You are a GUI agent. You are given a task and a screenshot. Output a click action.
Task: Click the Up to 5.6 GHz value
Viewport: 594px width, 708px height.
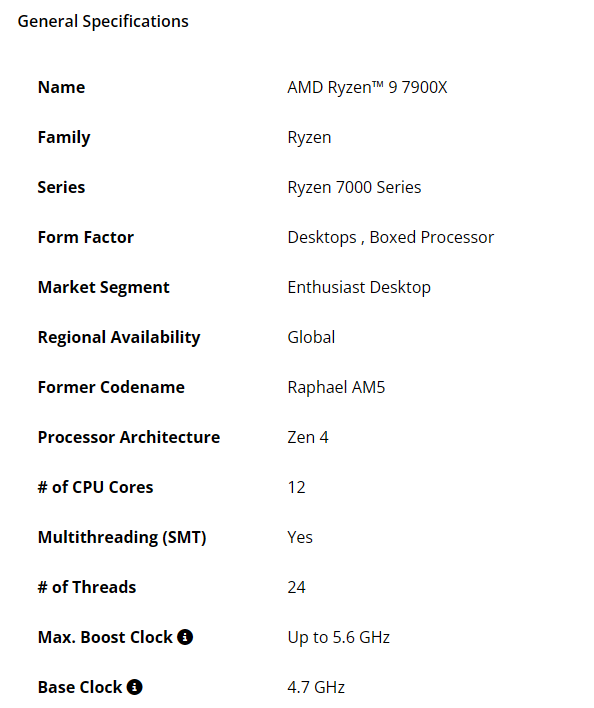coord(339,638)
